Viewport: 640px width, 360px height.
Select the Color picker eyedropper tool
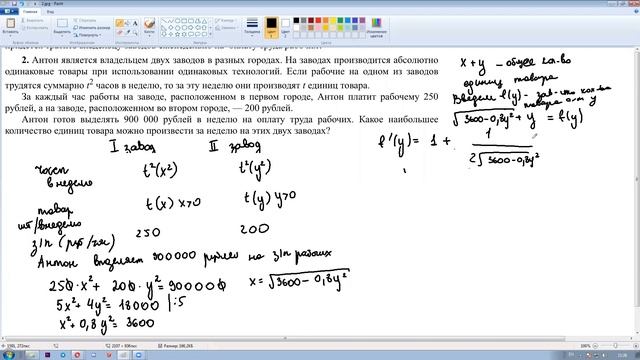point(127,32)
